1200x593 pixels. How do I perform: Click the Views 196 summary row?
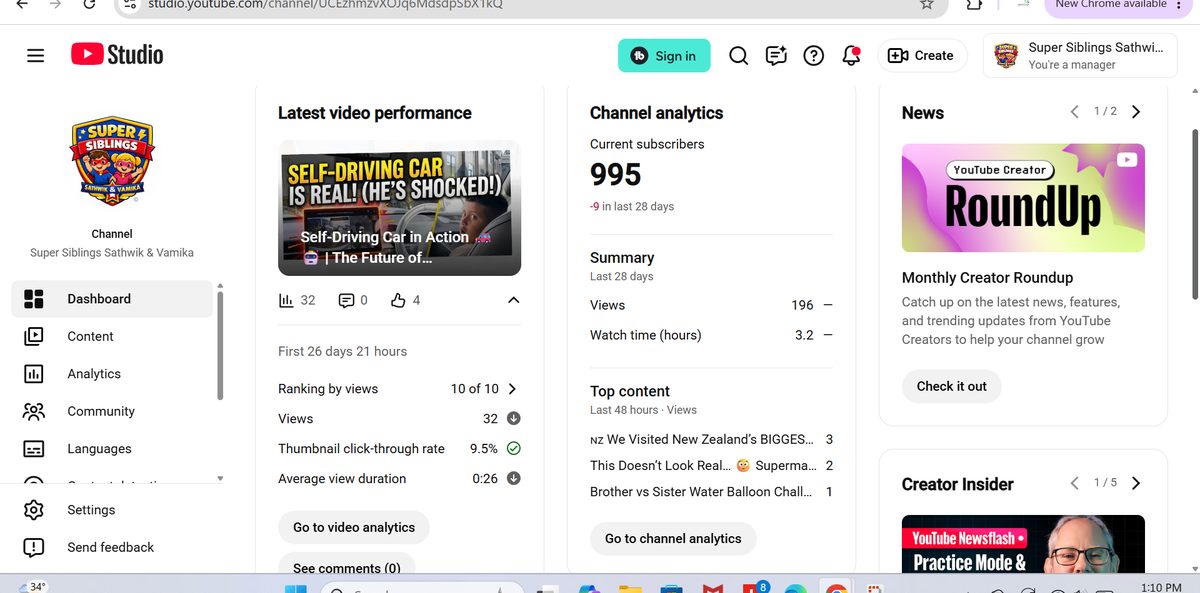pos(711,305)
